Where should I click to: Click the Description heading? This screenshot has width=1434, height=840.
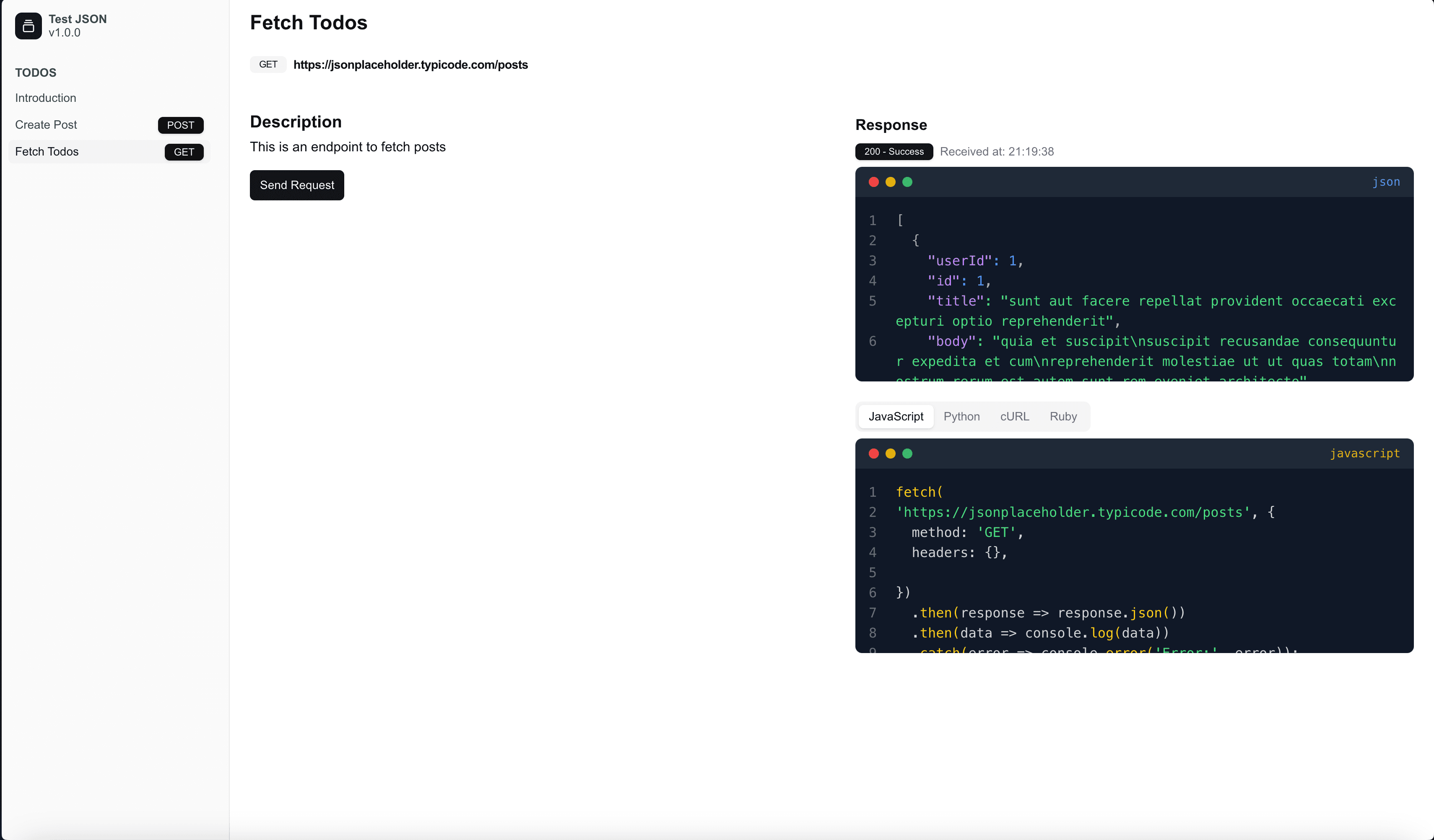[x=295, y=122]
